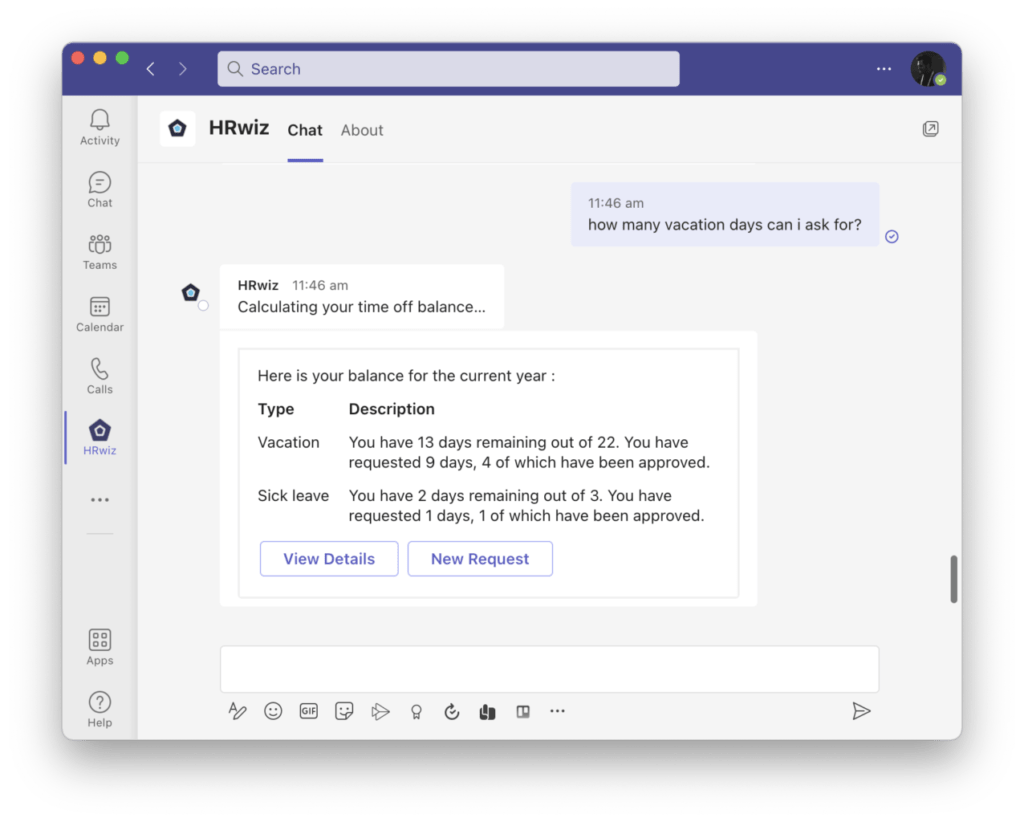
Task: Pop out the HRwiz chat window
Action: [x=931, y=129]
